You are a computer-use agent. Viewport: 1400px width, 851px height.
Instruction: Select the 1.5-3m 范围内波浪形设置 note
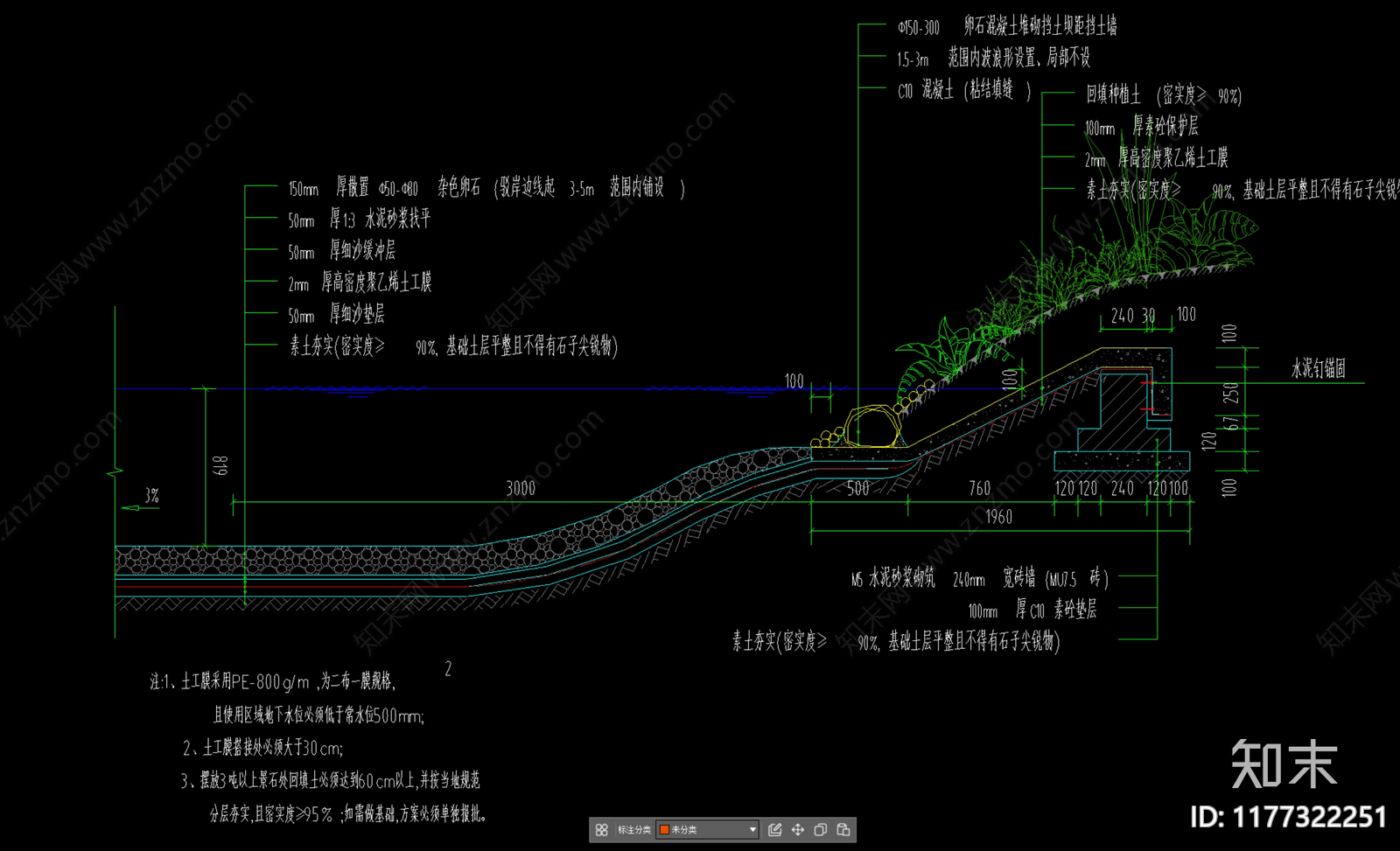click(993, 59)
